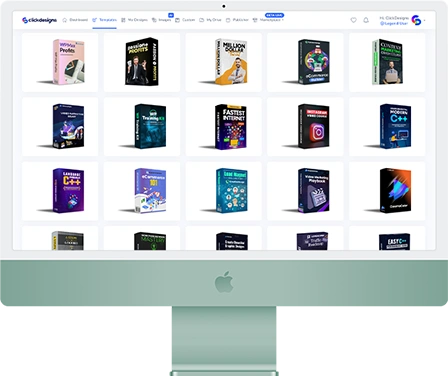The height and width of the screenshot is (376, 448).
Task: Select the Million Dollar box template
Action: click(x=224, y=62)
